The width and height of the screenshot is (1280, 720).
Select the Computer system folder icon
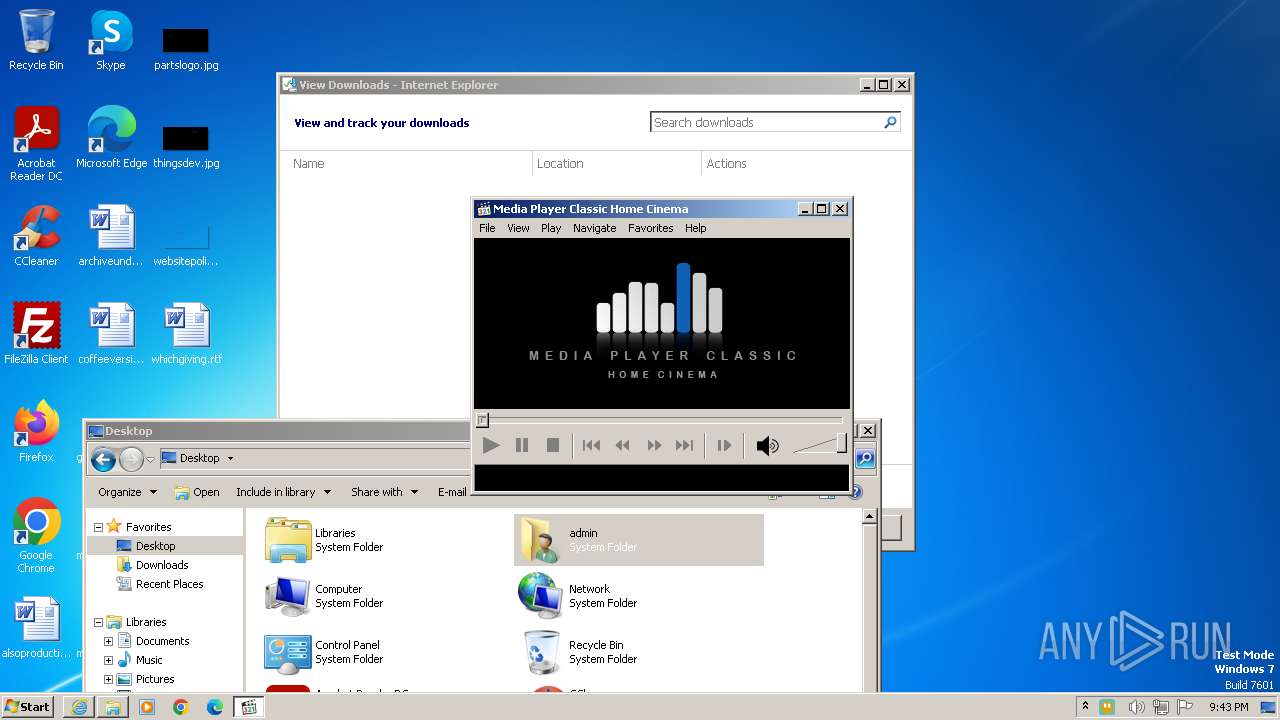[288, 596]
